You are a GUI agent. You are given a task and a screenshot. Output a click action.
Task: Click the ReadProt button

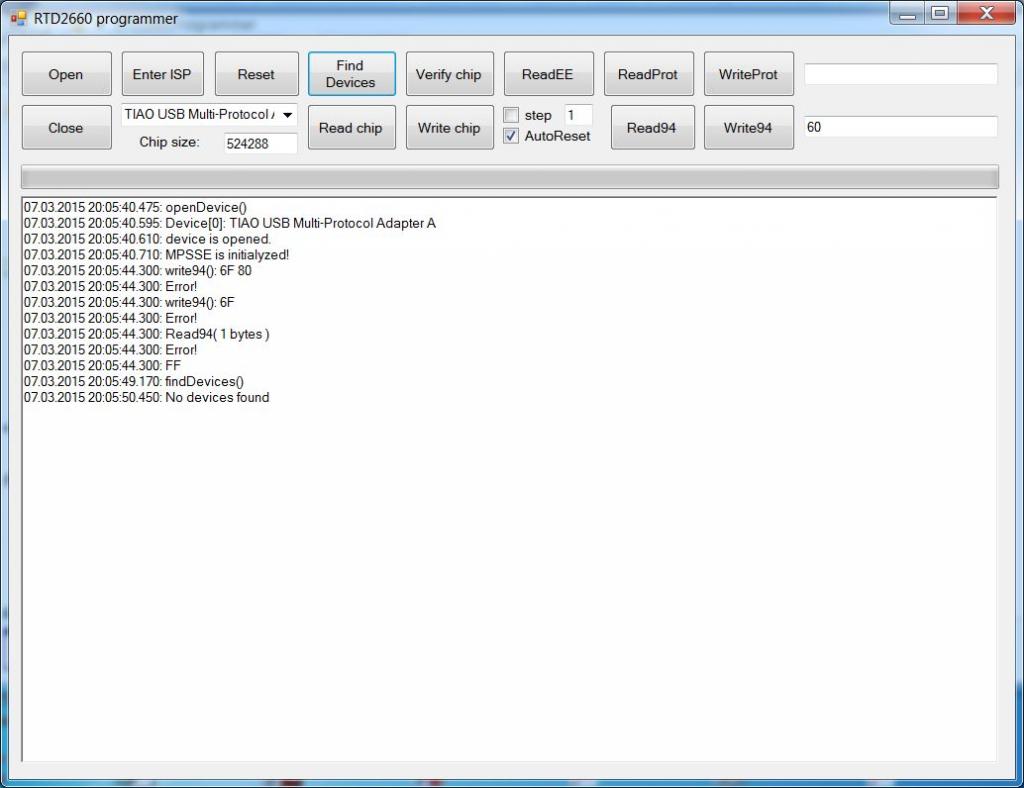(648, 75)
